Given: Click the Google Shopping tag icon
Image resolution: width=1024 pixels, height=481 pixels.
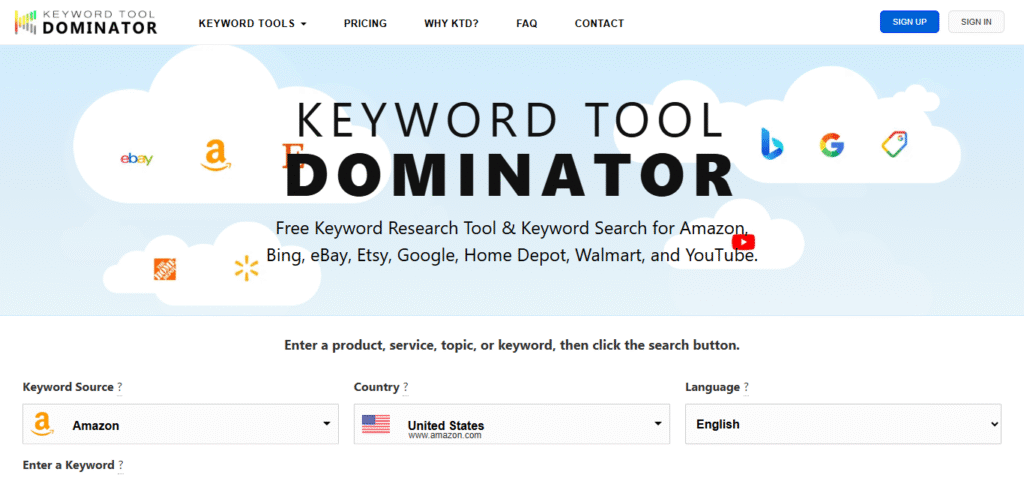Looking at the screenshot, I should (x=894, y=144).
